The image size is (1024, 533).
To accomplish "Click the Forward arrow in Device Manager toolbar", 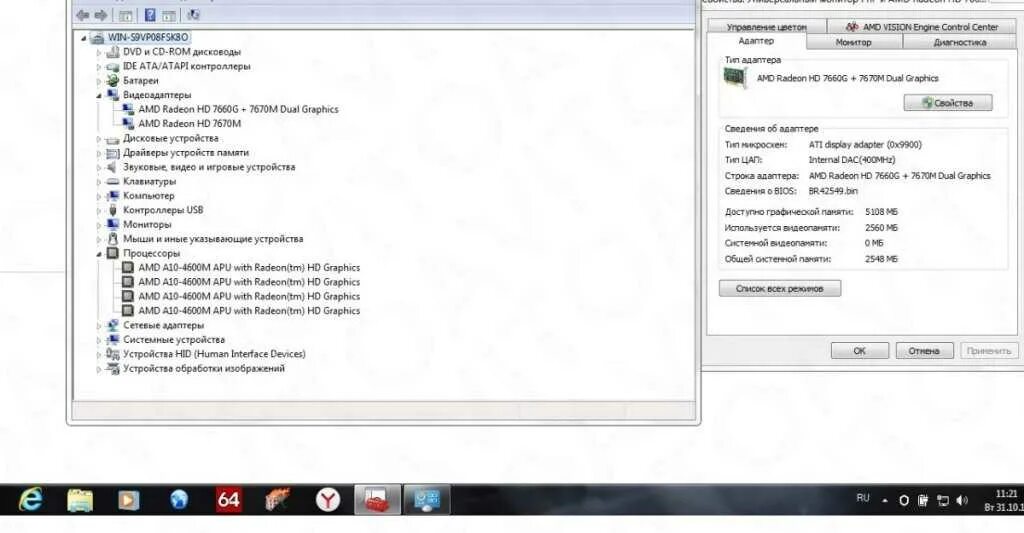I will click(x=101, y=14).
